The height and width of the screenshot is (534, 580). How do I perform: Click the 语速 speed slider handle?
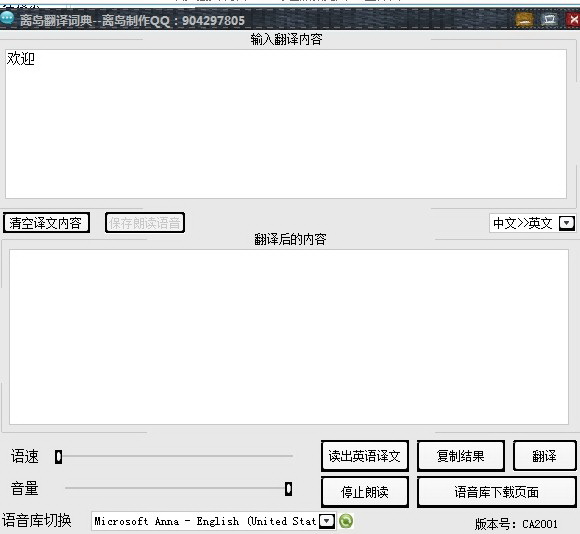click(x=58, y=457)
